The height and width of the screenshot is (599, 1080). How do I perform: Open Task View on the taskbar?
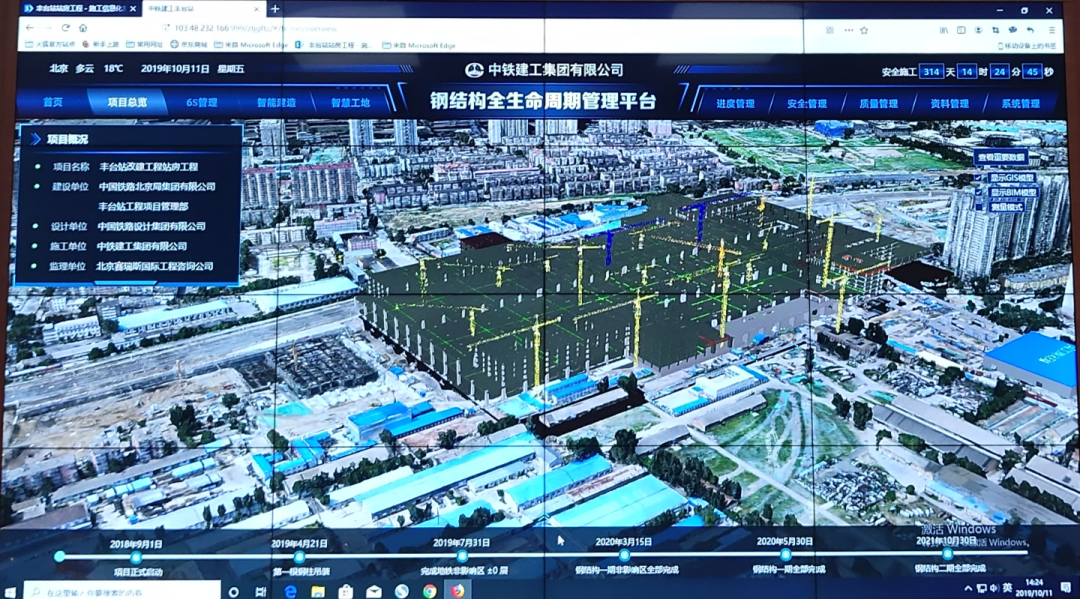point(260,591)
